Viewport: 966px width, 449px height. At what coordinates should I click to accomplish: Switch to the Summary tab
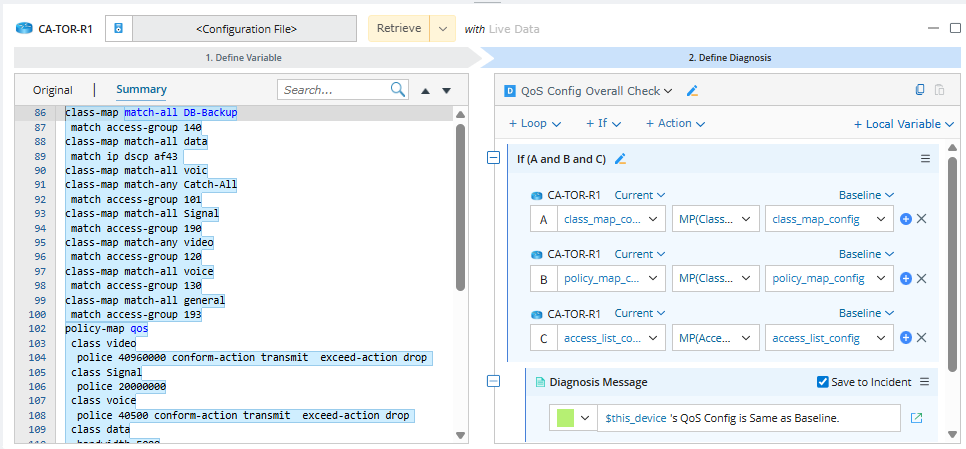[x=141, y=89]
